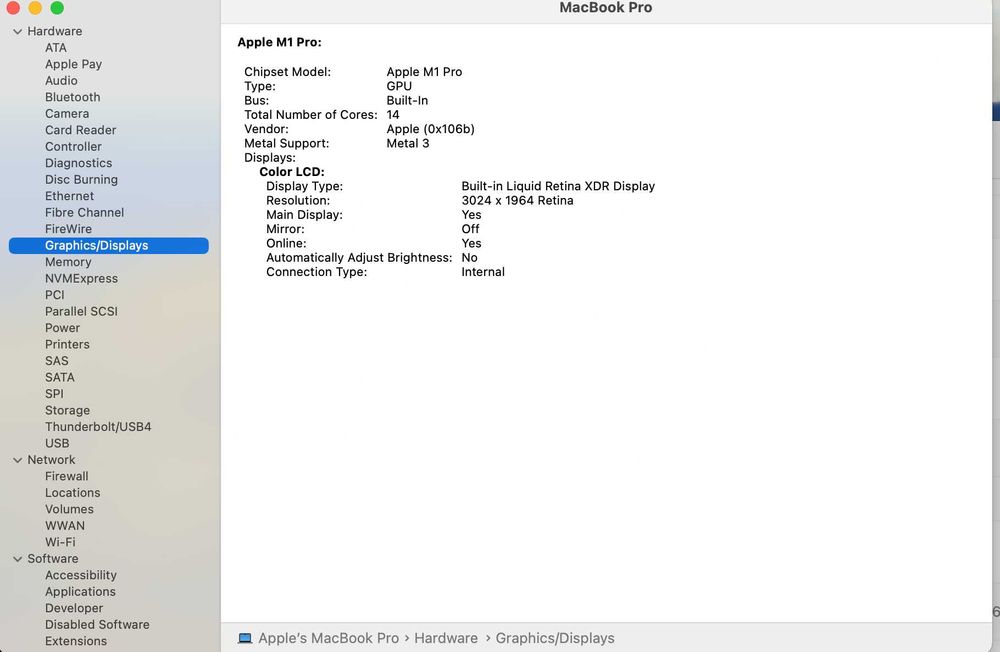The height and width of the screenshot is (652, 1000).
Task: Click the laptop icon in path bar
Action: pos(245,638)
